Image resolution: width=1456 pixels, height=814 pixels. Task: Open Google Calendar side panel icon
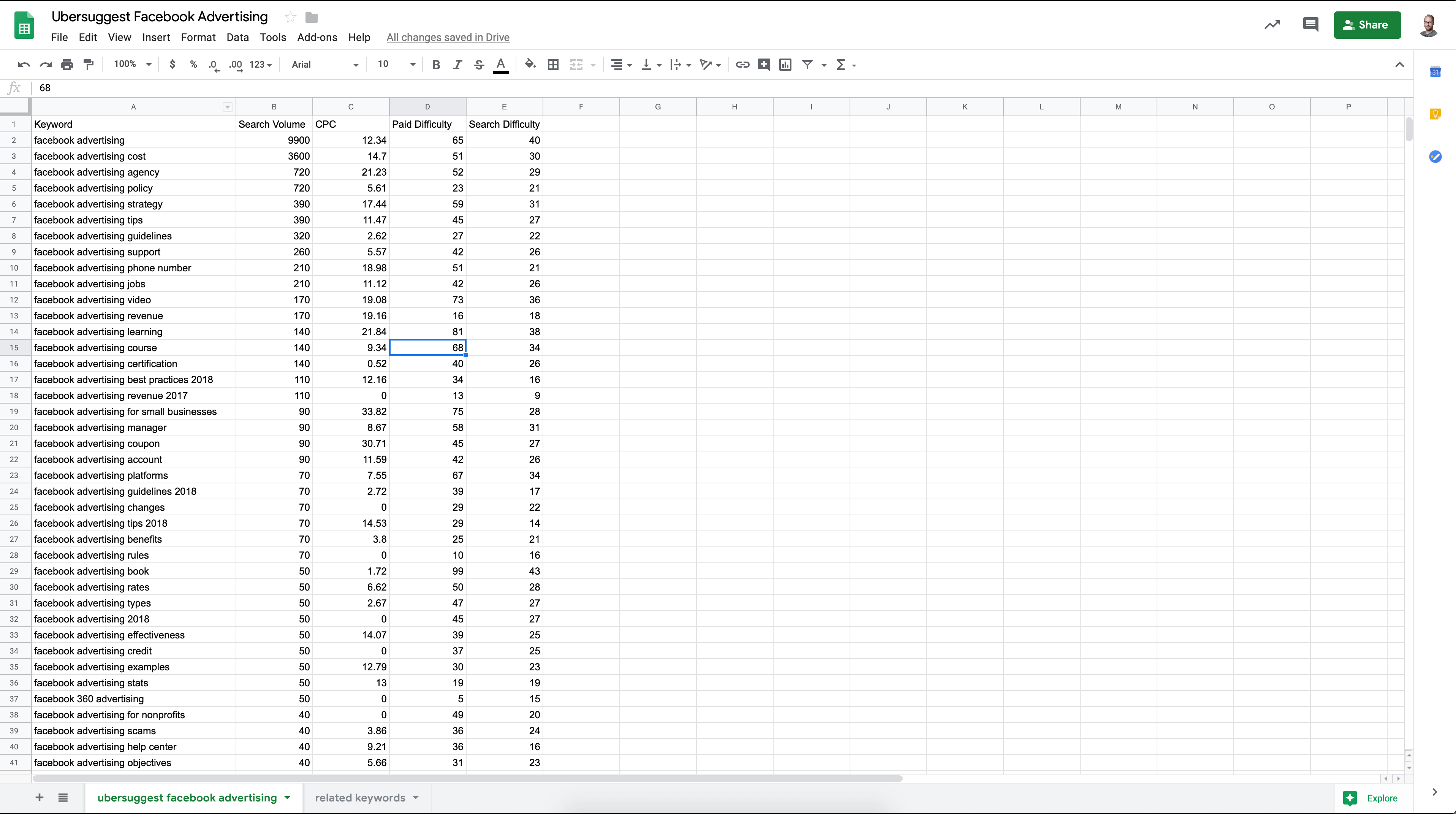pyautogui.click(x=1435, y=72)
